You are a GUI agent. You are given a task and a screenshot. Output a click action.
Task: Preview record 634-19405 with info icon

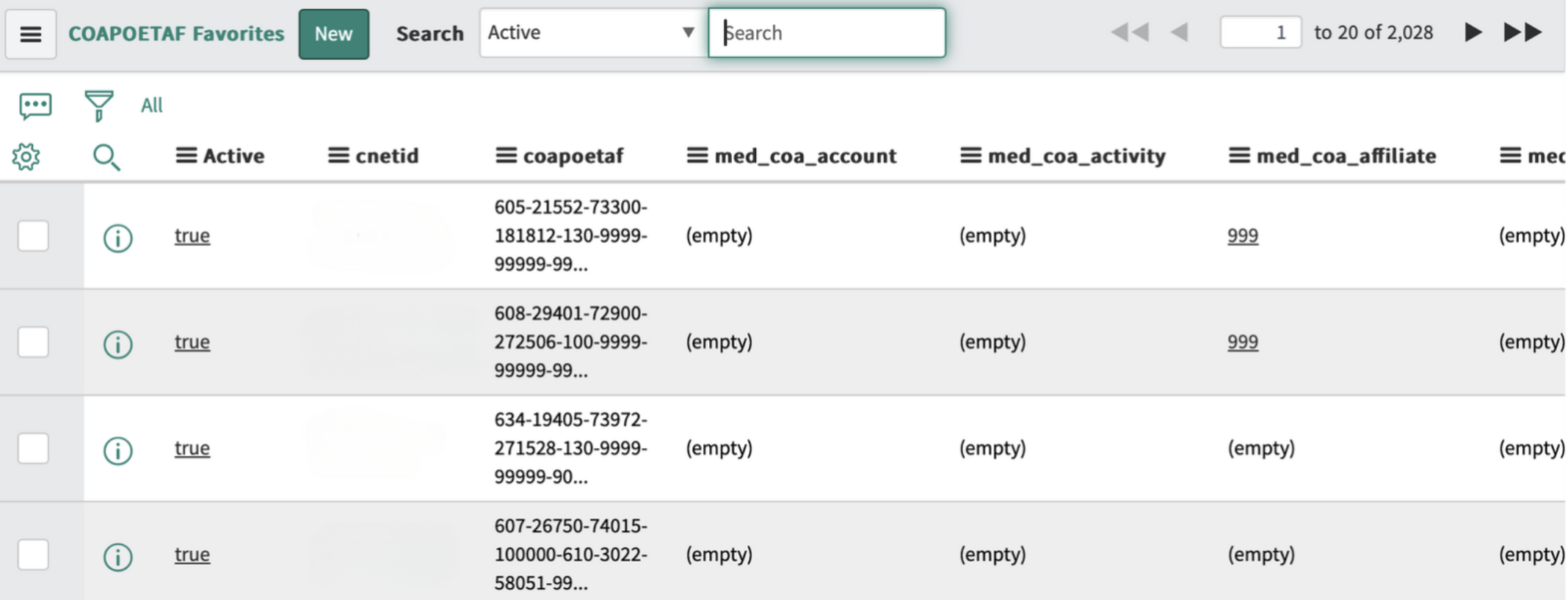pyautogui.click(x=117, y=450)
